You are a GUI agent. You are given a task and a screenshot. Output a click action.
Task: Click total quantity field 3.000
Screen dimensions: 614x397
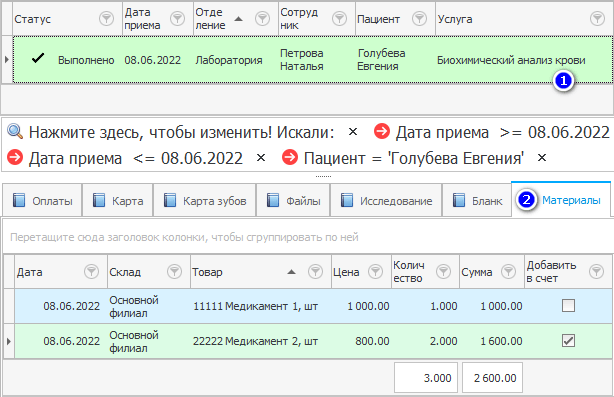tap(426, 378)
